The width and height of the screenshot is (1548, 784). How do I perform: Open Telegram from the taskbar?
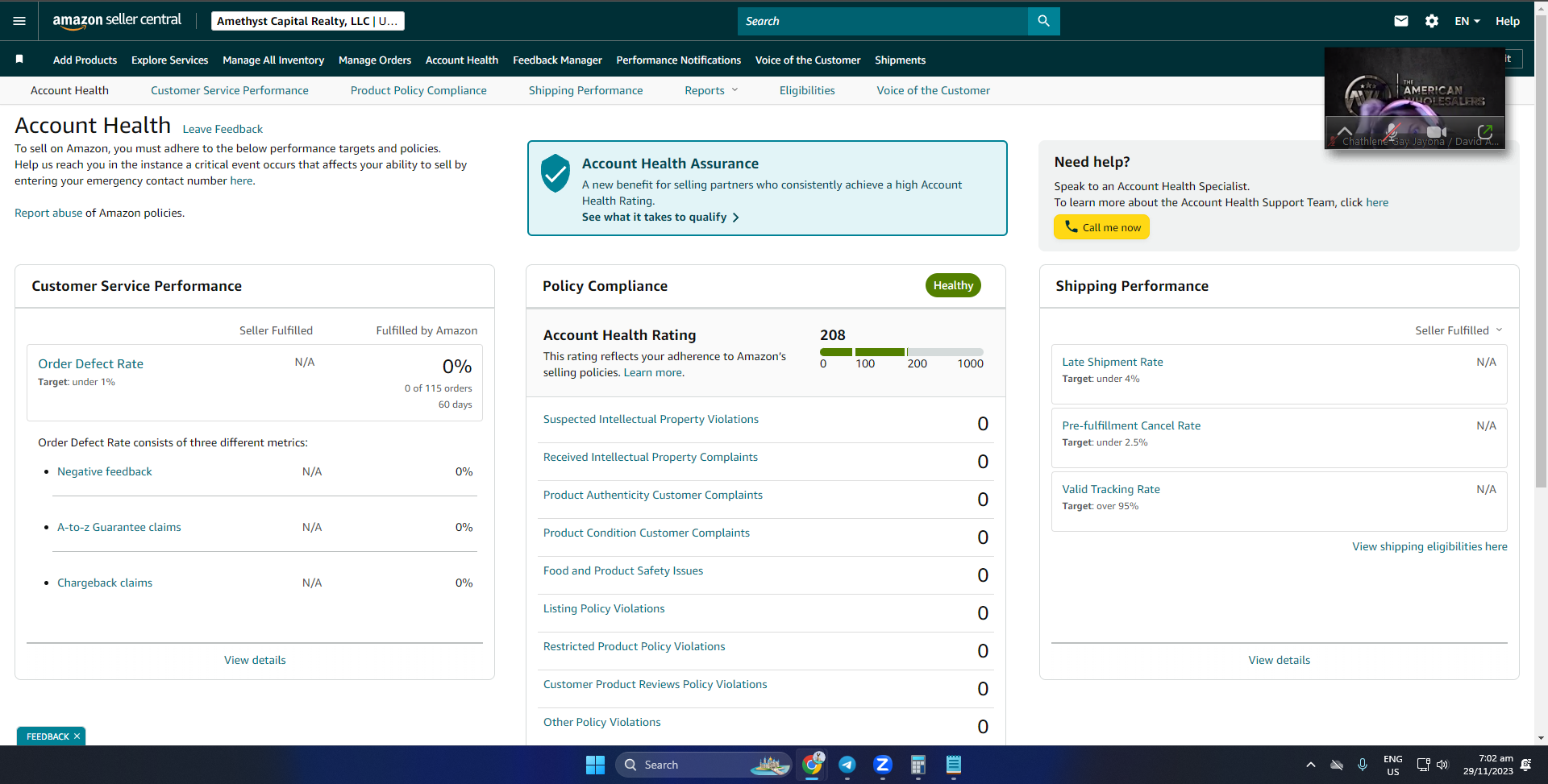coord(847,765)
